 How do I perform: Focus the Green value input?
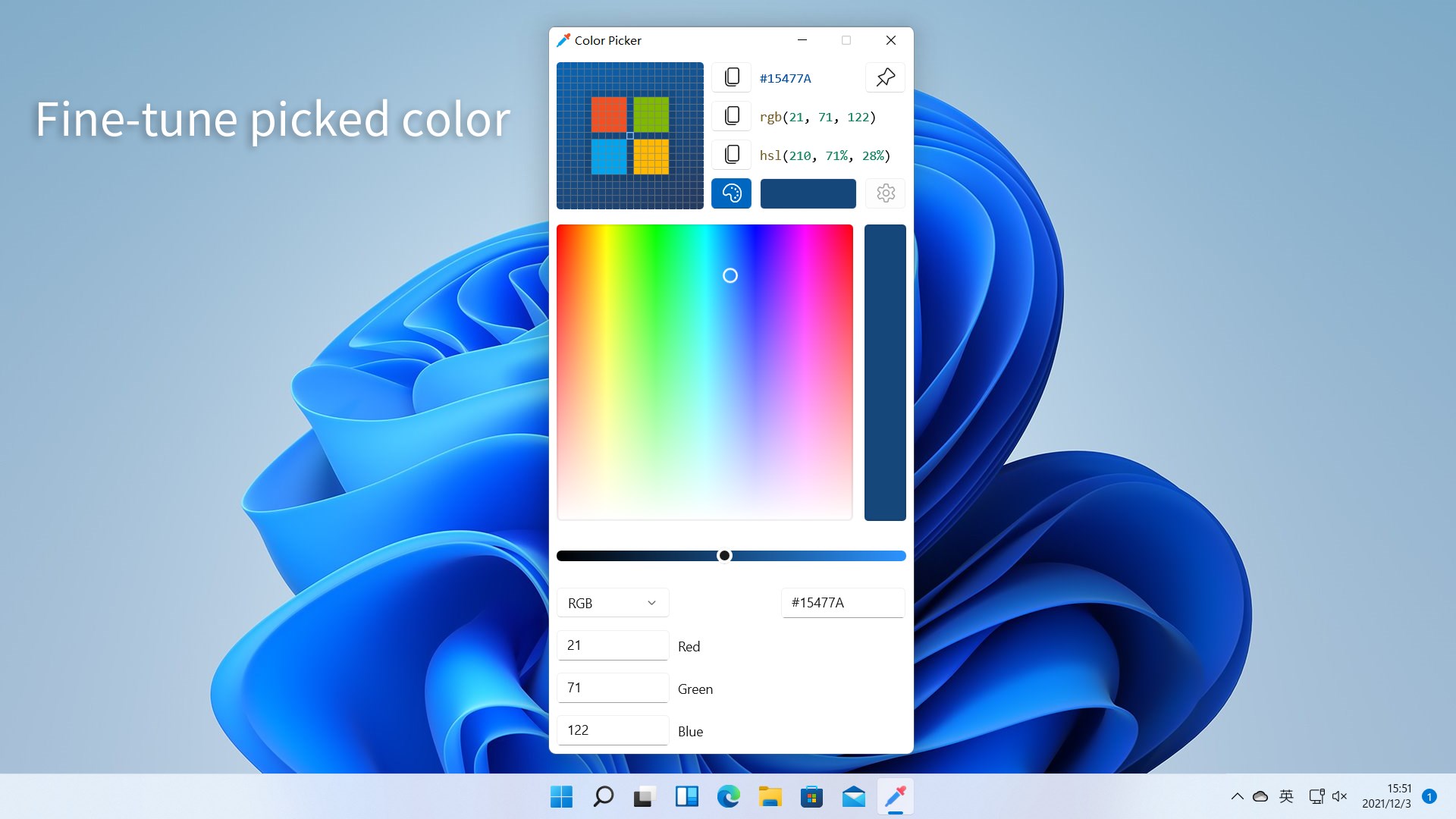click(613, 688)
